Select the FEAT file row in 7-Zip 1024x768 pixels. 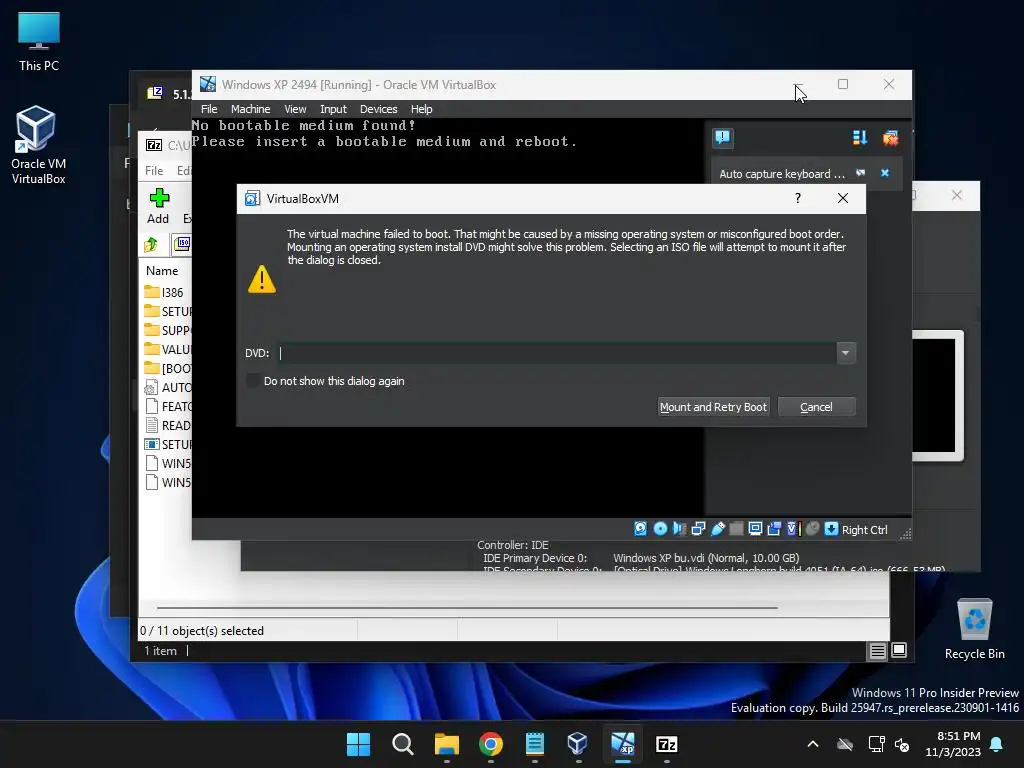click(x=167, y=406)
